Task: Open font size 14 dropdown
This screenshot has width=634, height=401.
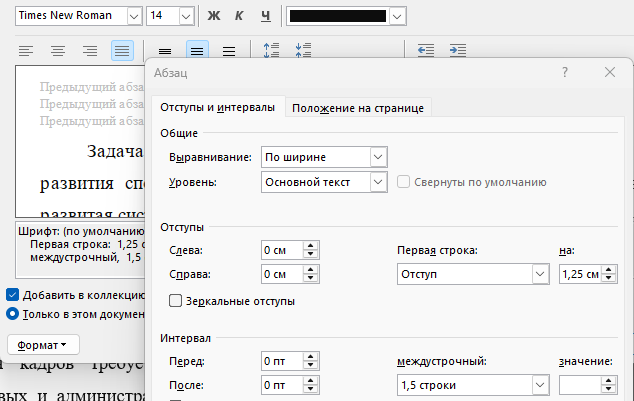Action: pyautogui.click(x=186, y=17)
